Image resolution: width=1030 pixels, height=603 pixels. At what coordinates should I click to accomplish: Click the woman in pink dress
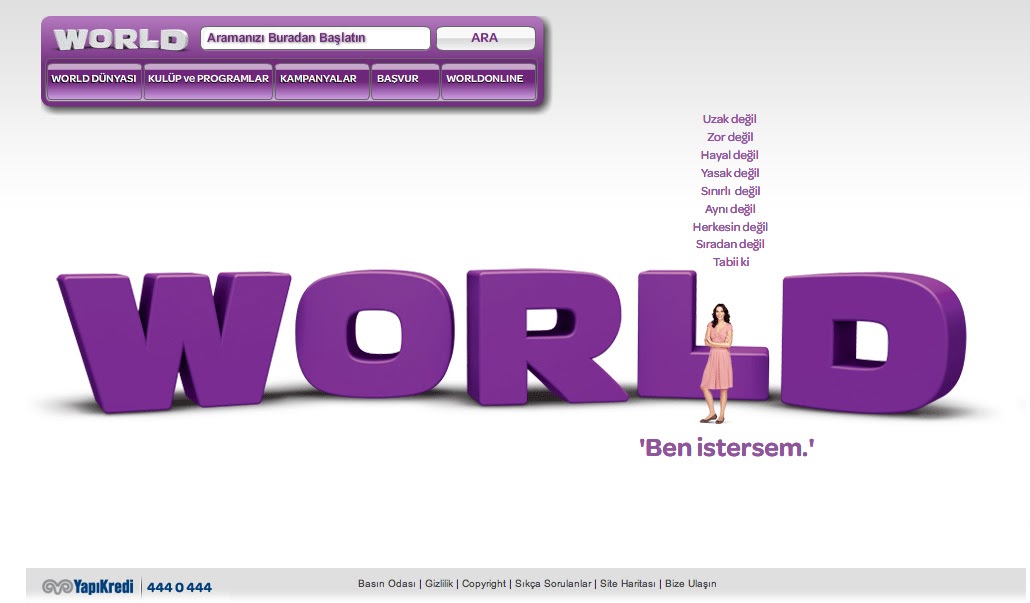[x=717, y=363]
